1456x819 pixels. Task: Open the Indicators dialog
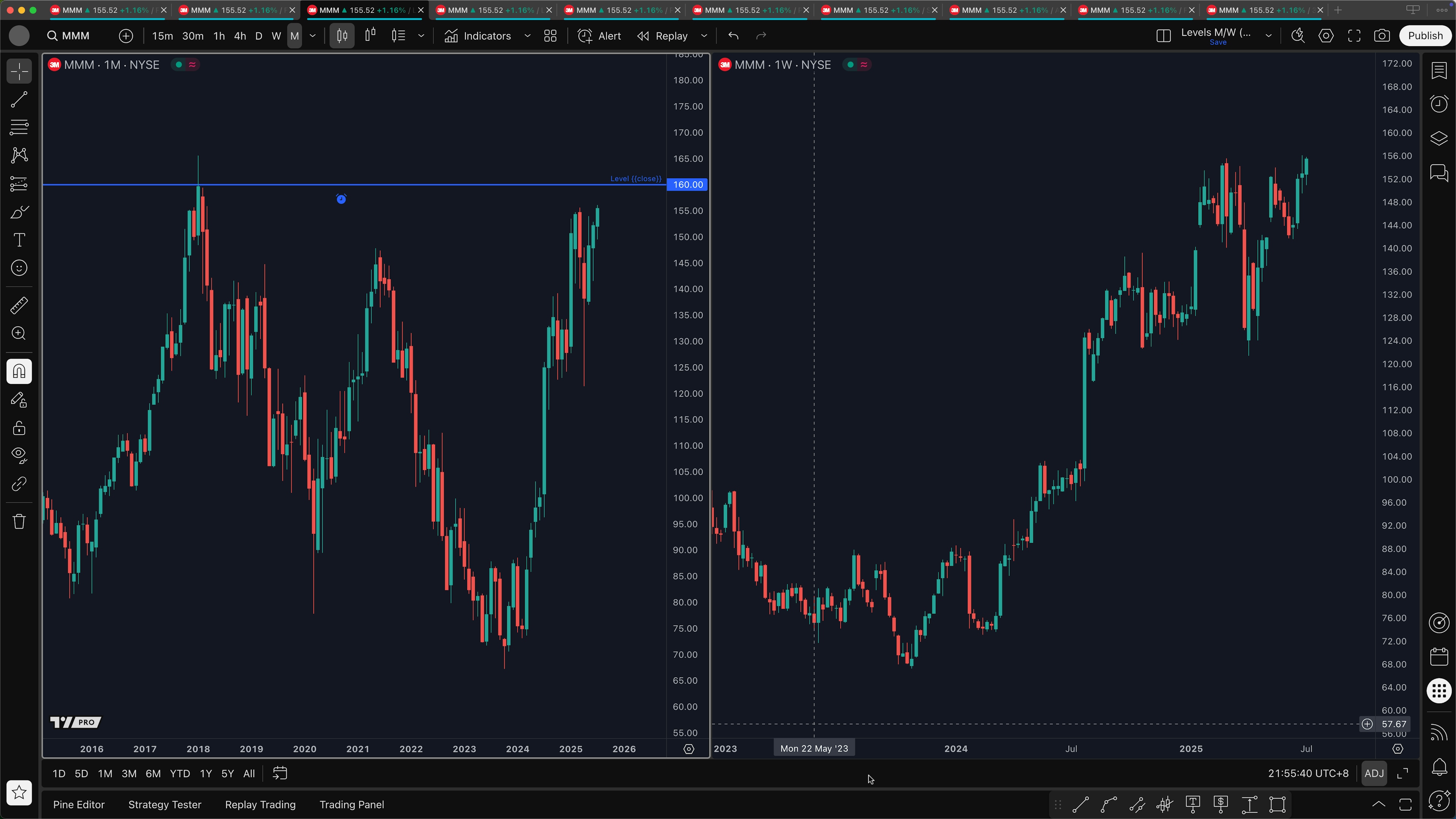click(x=478, y=36)
